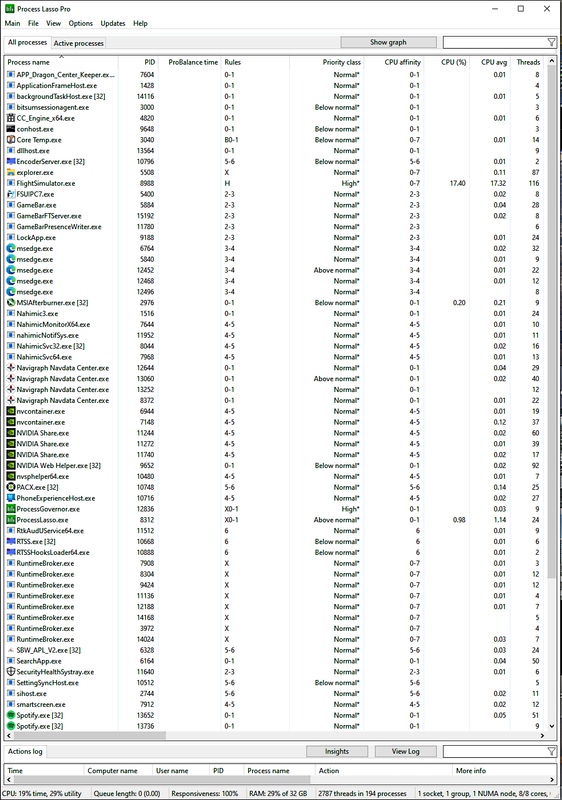
Task: Switch to the Active processes tab
Action: pyautogui.click(x=79, y=43)
